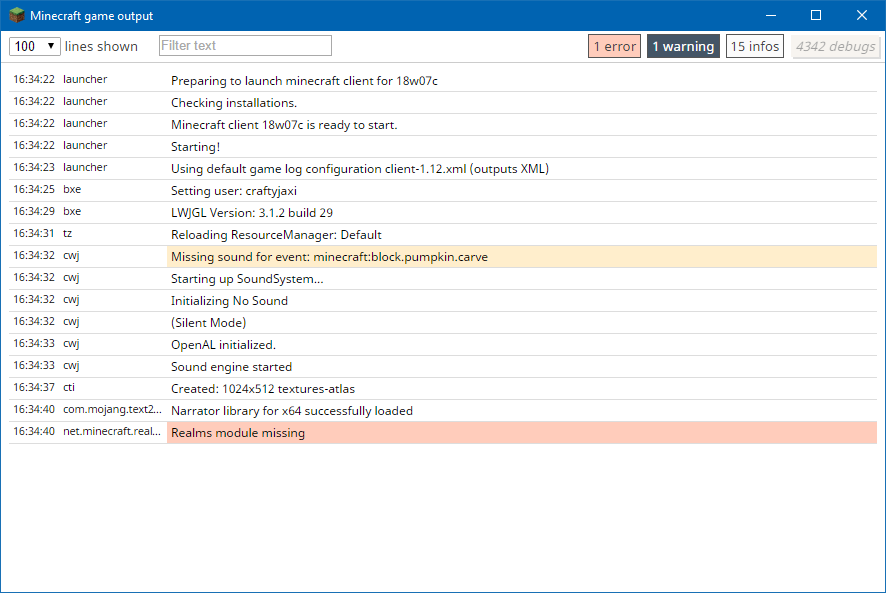This screenshot has width=886, height=593.
Task: Maximize the game output window
Action: 816,16
